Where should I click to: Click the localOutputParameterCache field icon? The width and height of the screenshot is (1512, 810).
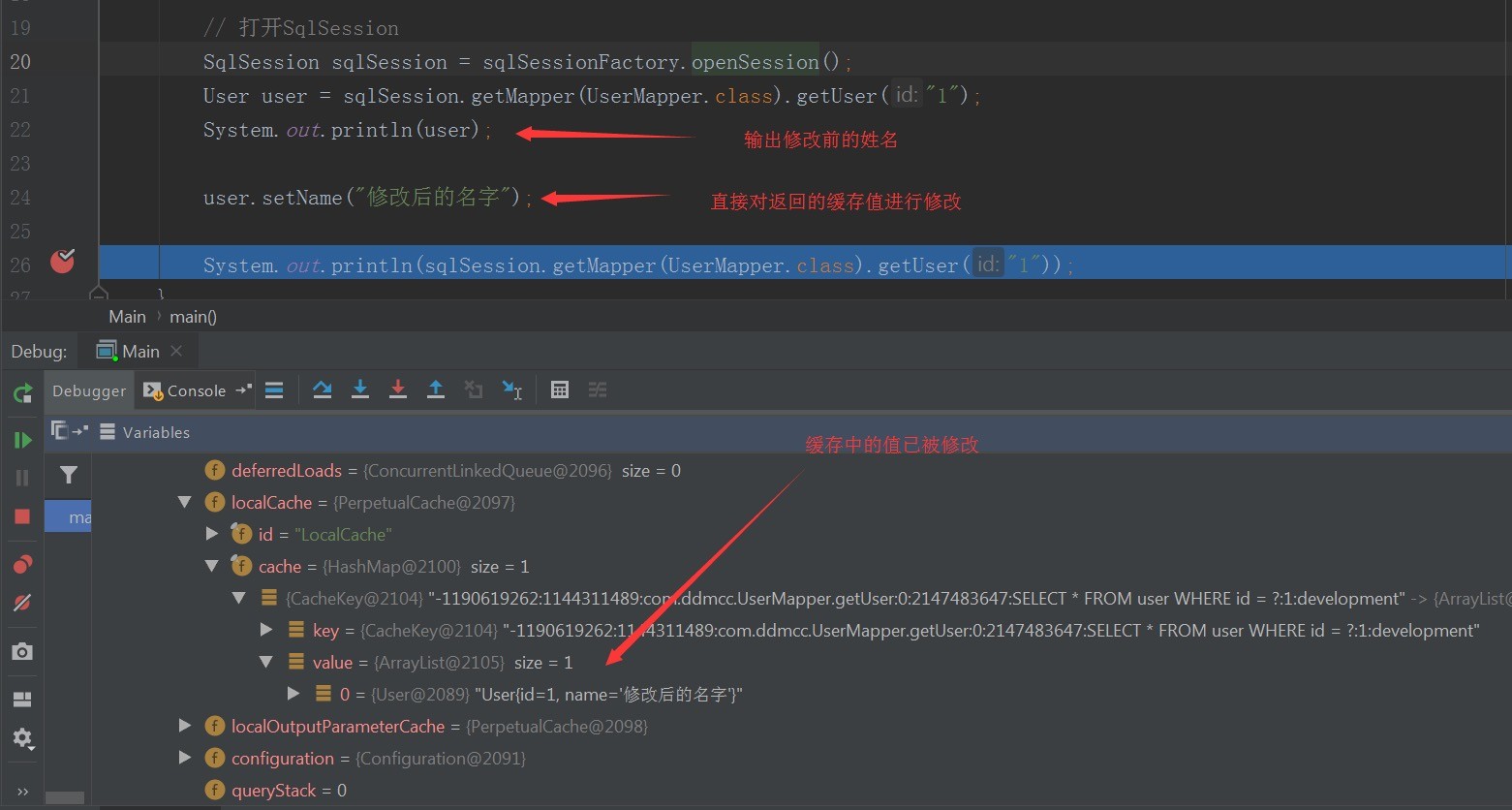point(215,726)
